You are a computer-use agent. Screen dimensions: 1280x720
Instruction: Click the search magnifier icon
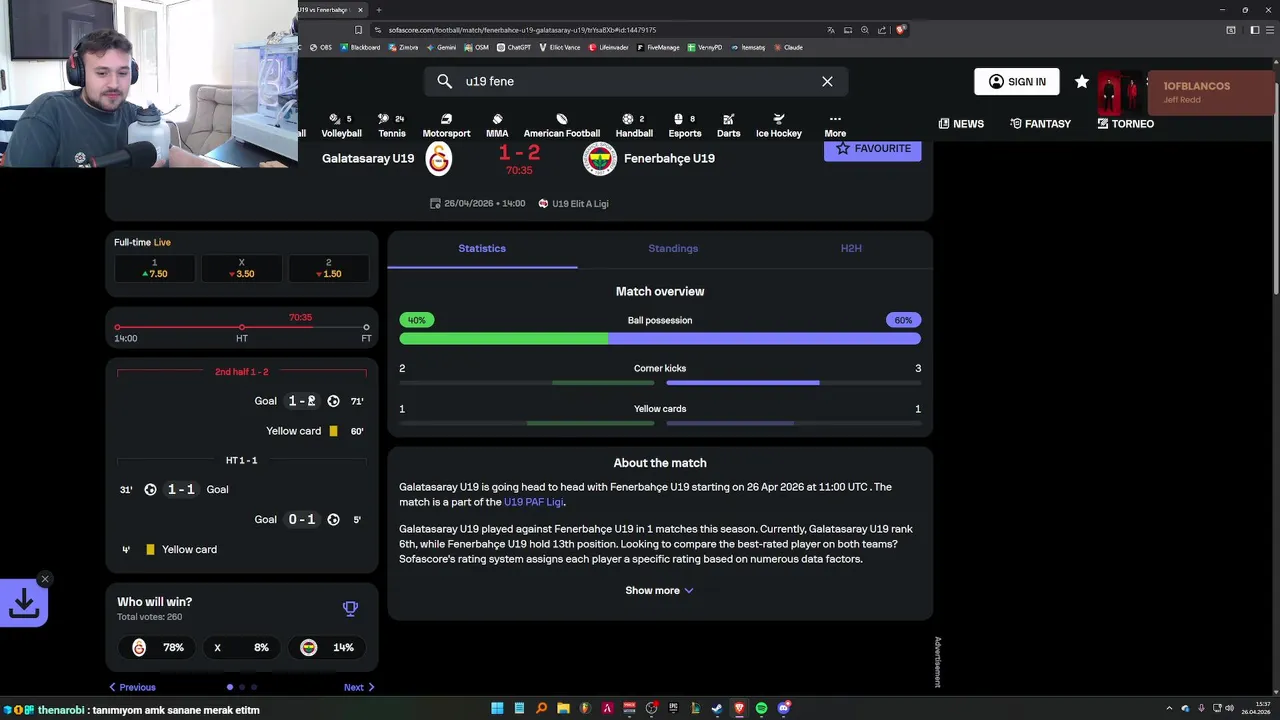[x=444, y=81]
